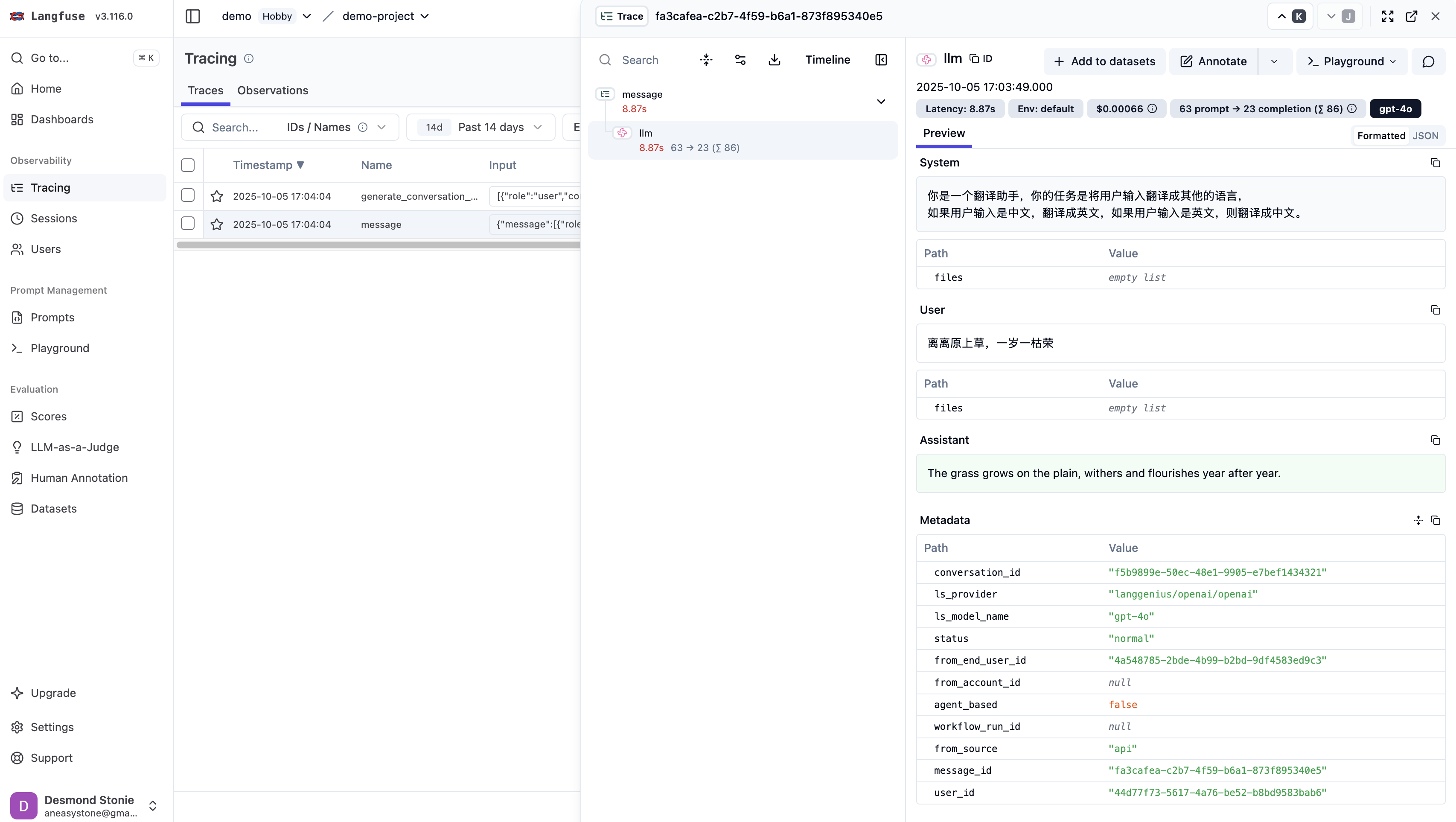Screen dimensions: 1456x822
Task: Open the comments bubble icon
Action: pyautogui.click(x=1428, y=61)
